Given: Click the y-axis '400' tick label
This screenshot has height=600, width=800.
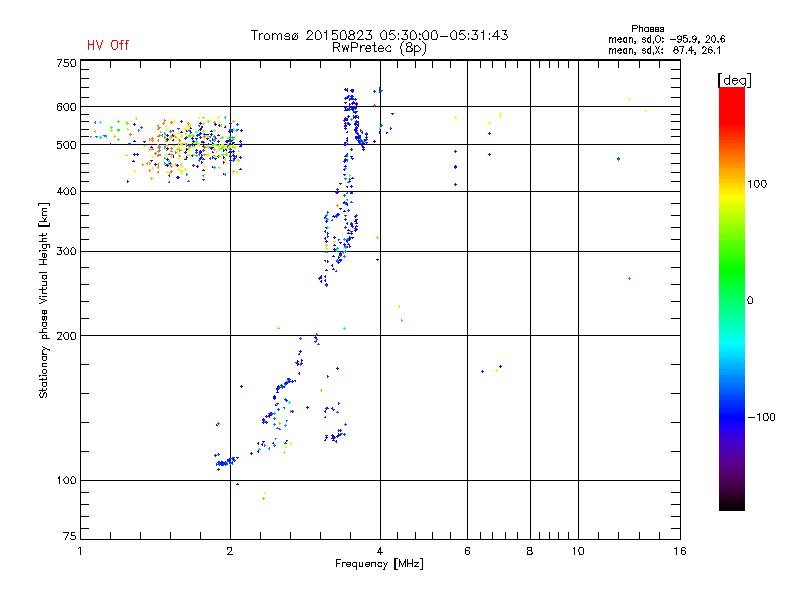Looking at the screenshot, I should pos(66,191).
